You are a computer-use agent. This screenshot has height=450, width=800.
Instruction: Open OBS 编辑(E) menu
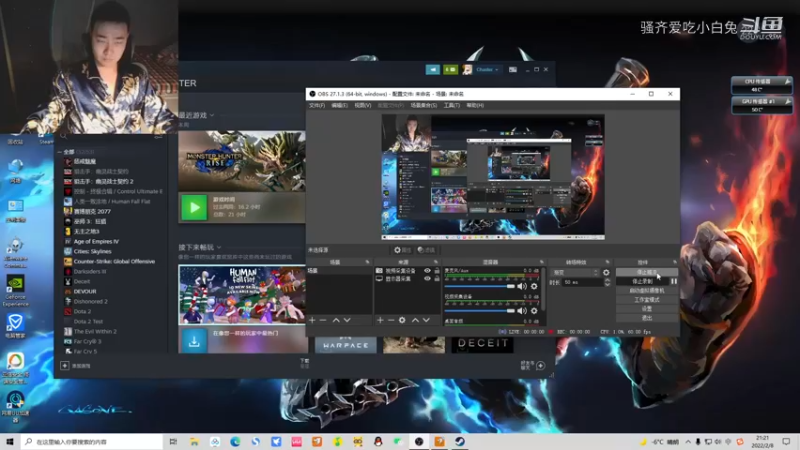point(339,105)
